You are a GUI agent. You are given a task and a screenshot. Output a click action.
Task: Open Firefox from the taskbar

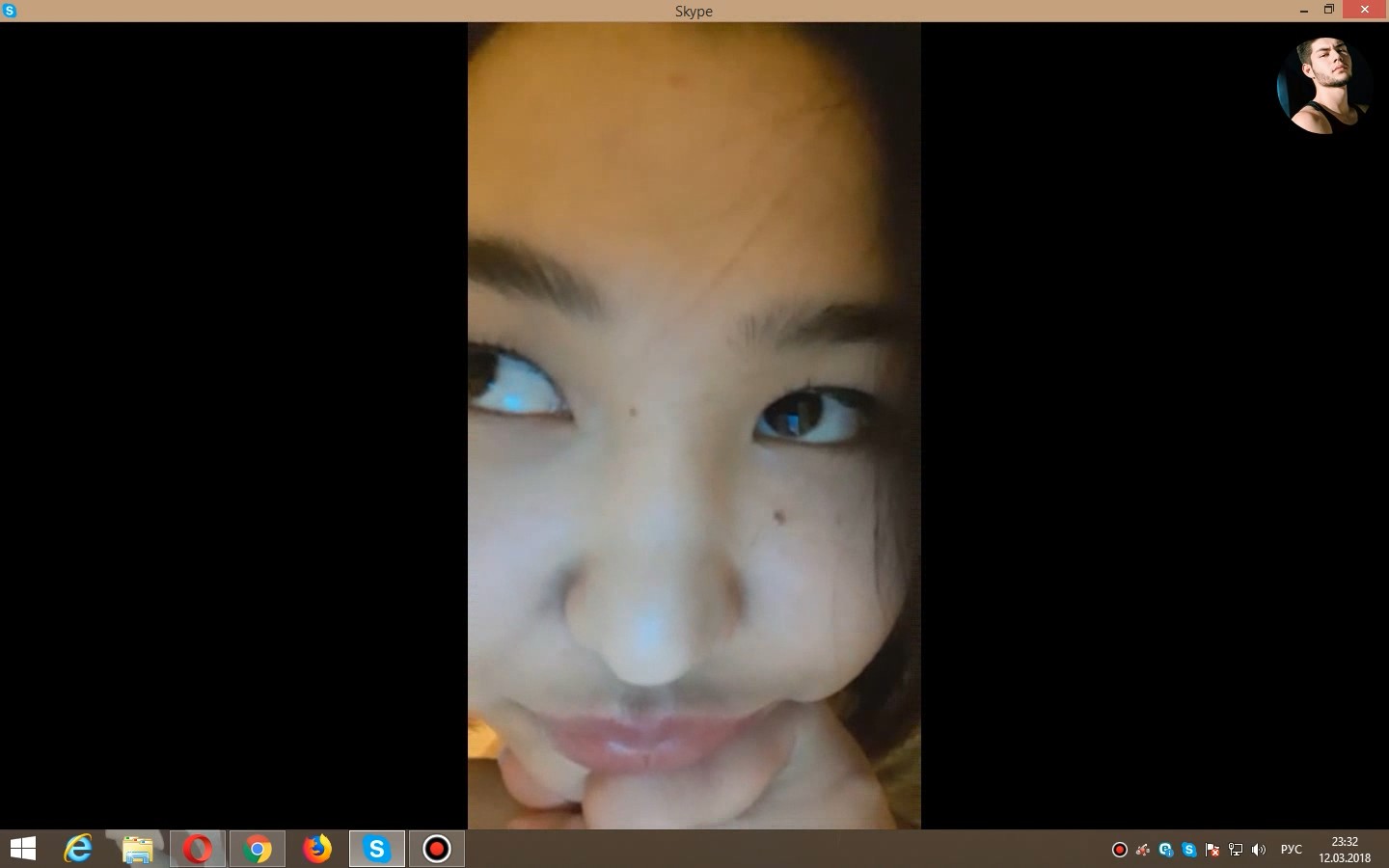[316, 849]
